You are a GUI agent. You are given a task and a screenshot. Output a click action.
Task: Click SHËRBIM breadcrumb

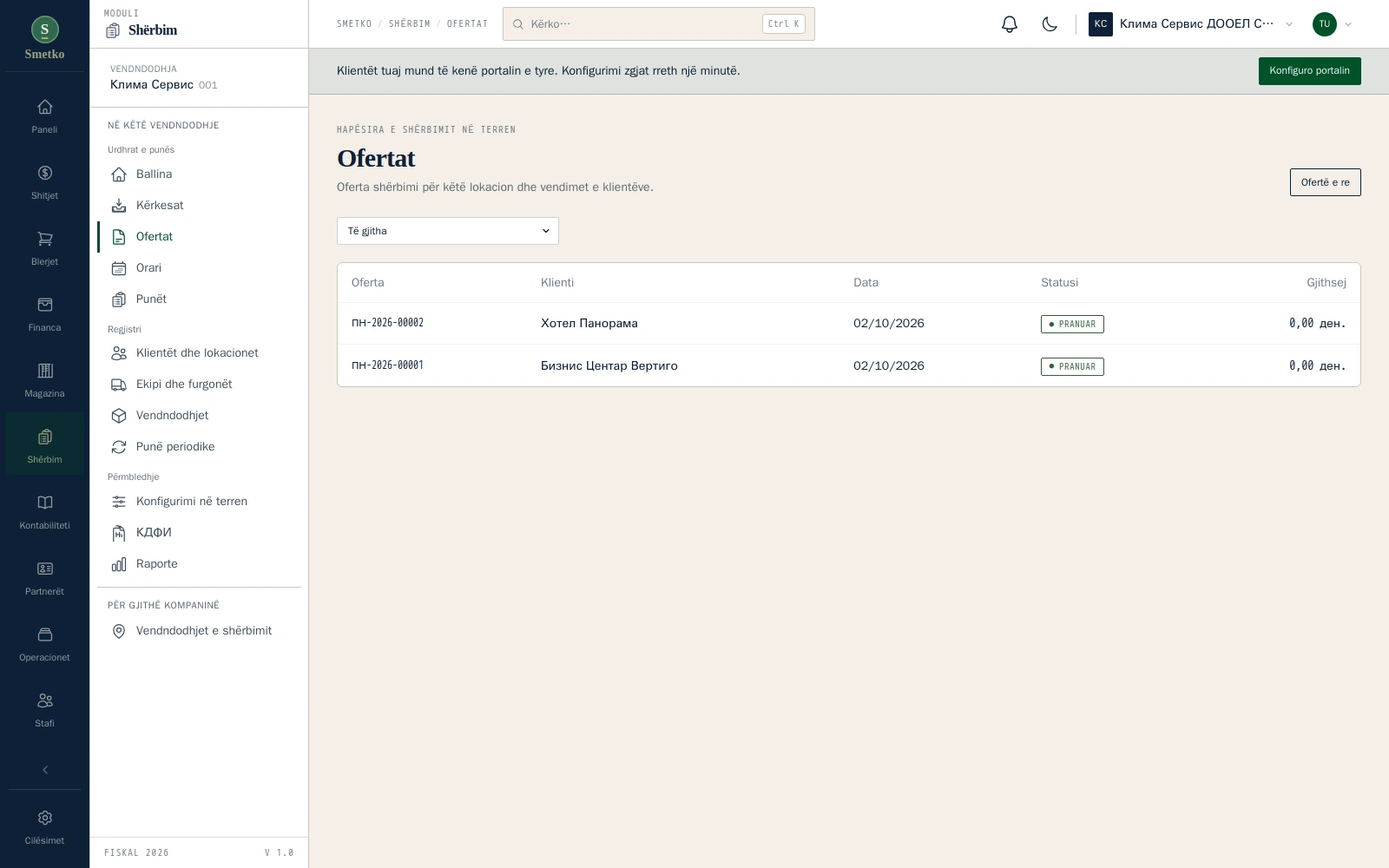coord(410,24)
